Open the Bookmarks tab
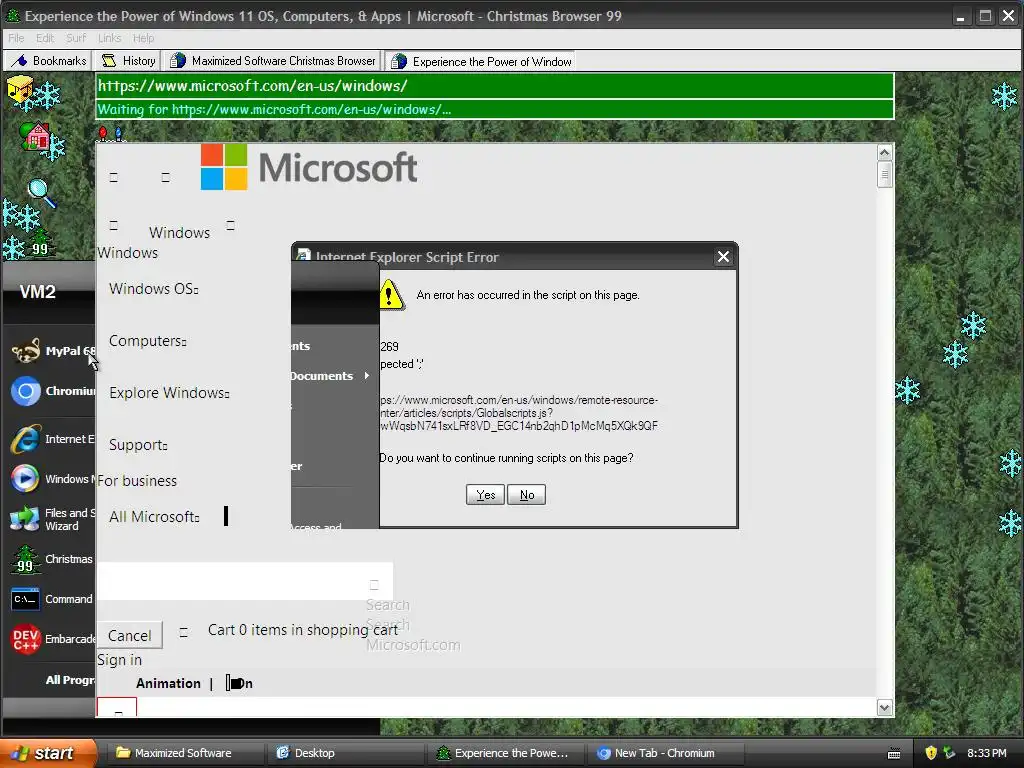 (49, 61)
